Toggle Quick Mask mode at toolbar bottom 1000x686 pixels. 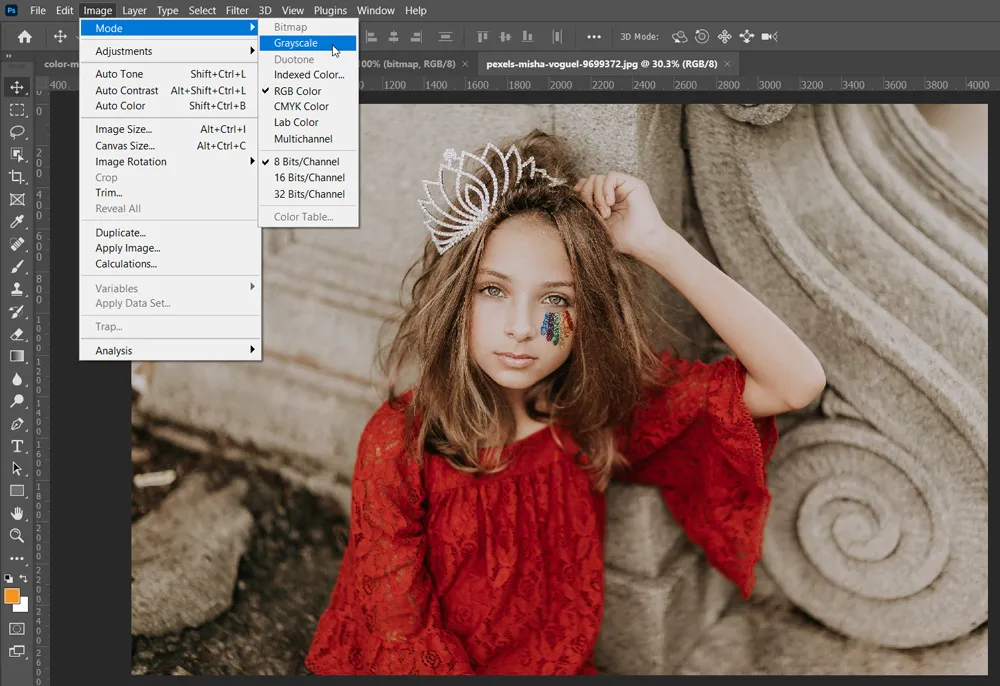point(15,627)
